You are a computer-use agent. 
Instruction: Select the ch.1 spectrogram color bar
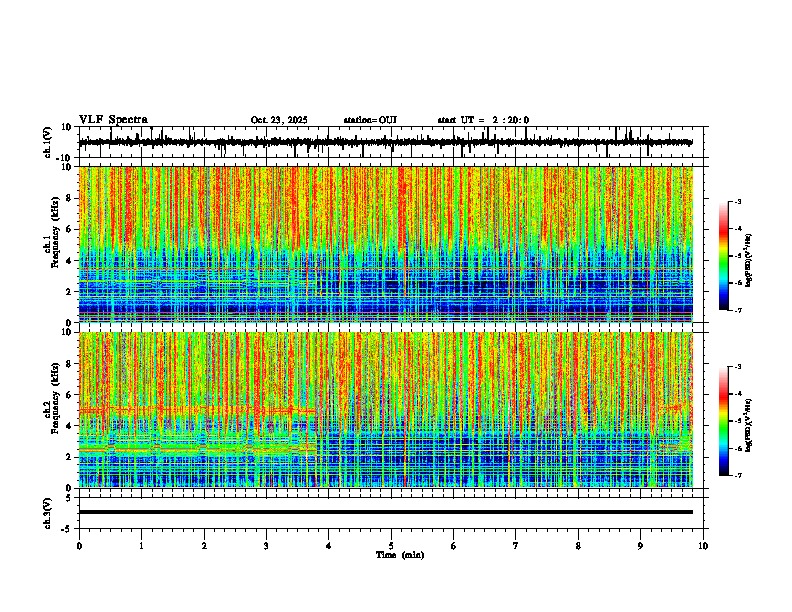(723, 256)
